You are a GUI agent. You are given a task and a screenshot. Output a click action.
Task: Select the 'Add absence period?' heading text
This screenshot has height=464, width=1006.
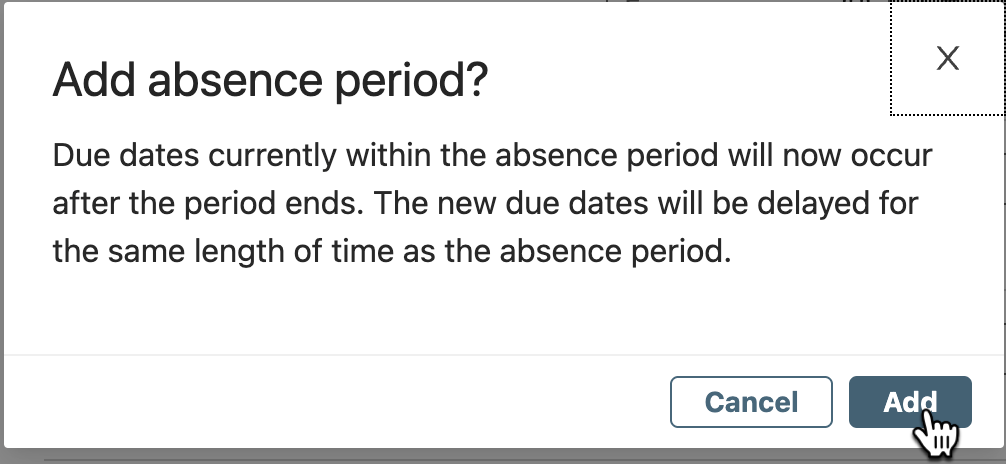(x=270, y=80)
